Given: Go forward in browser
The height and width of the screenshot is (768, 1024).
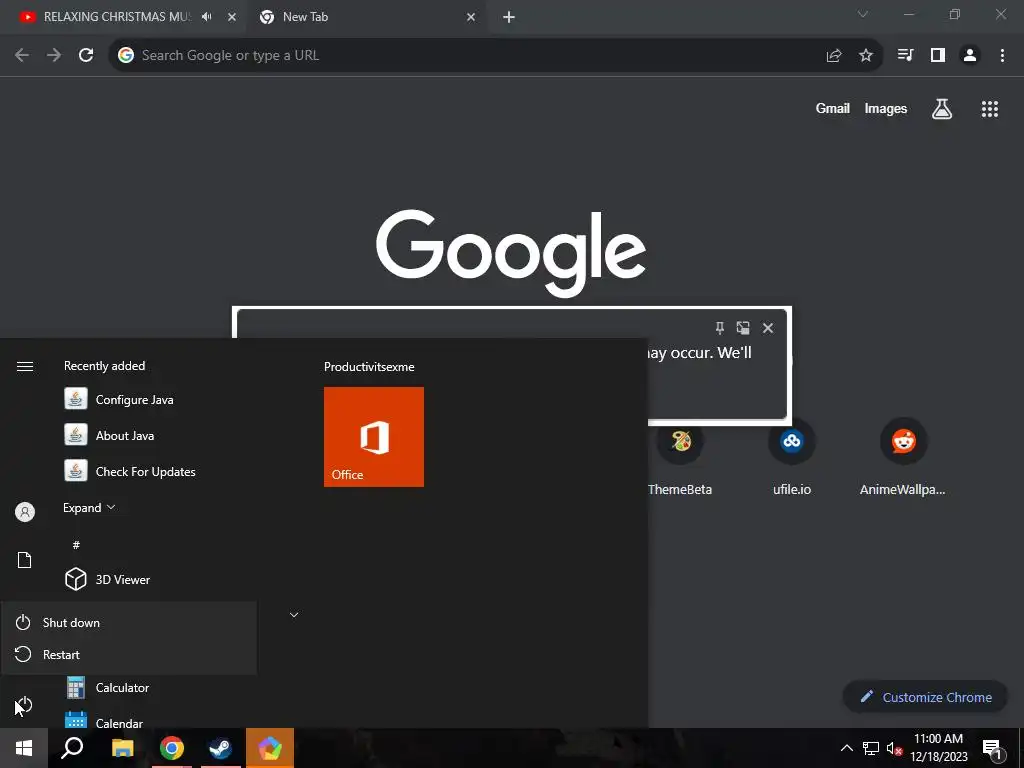Looking at the screenshot, I should (x=54, y=56).
